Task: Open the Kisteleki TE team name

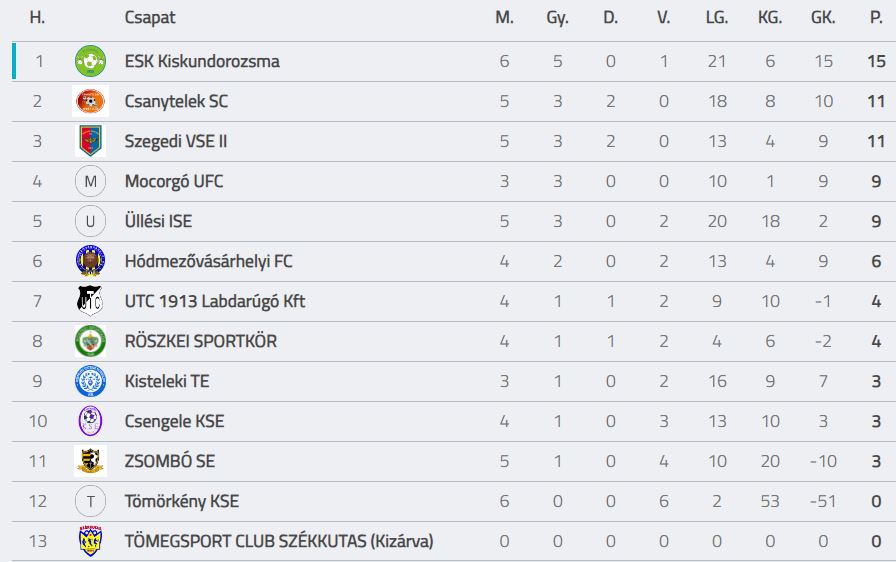Action: 167,381
